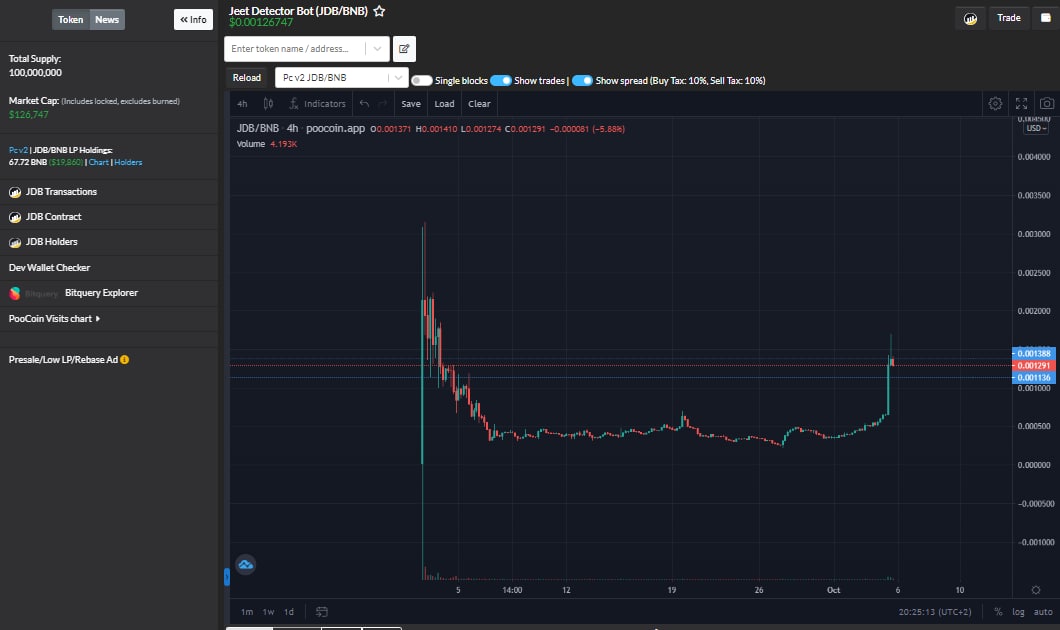
Task: Load a saved chart layout
Action: point(444,103)
